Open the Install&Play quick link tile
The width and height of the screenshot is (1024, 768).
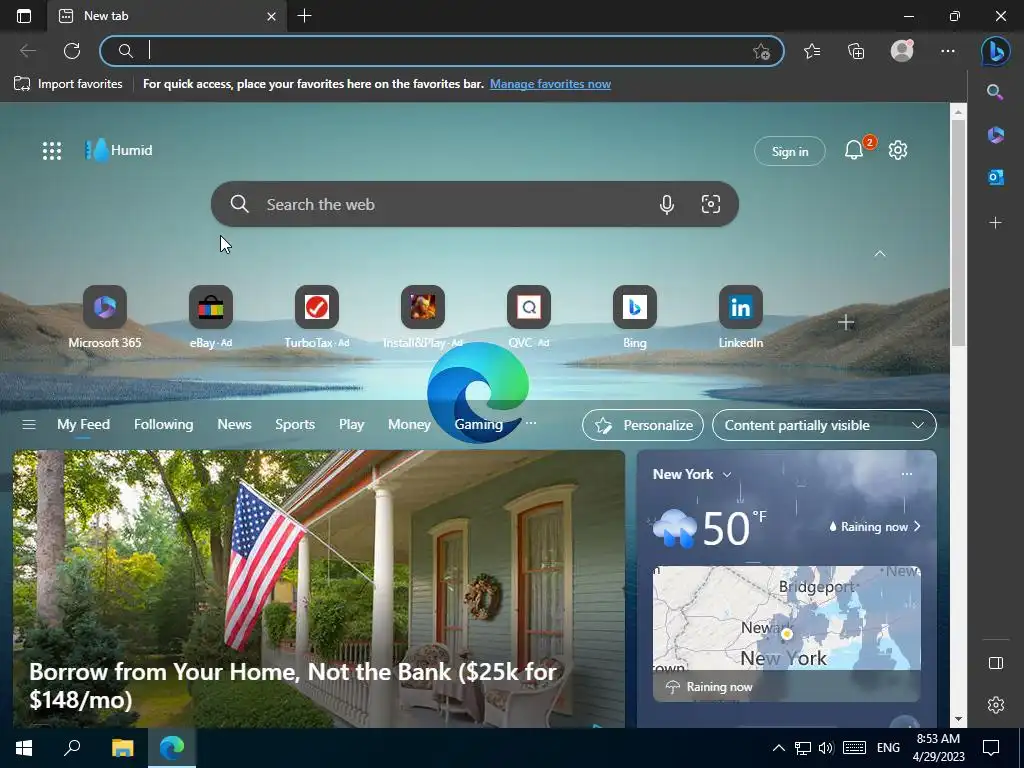click(423, 317)
